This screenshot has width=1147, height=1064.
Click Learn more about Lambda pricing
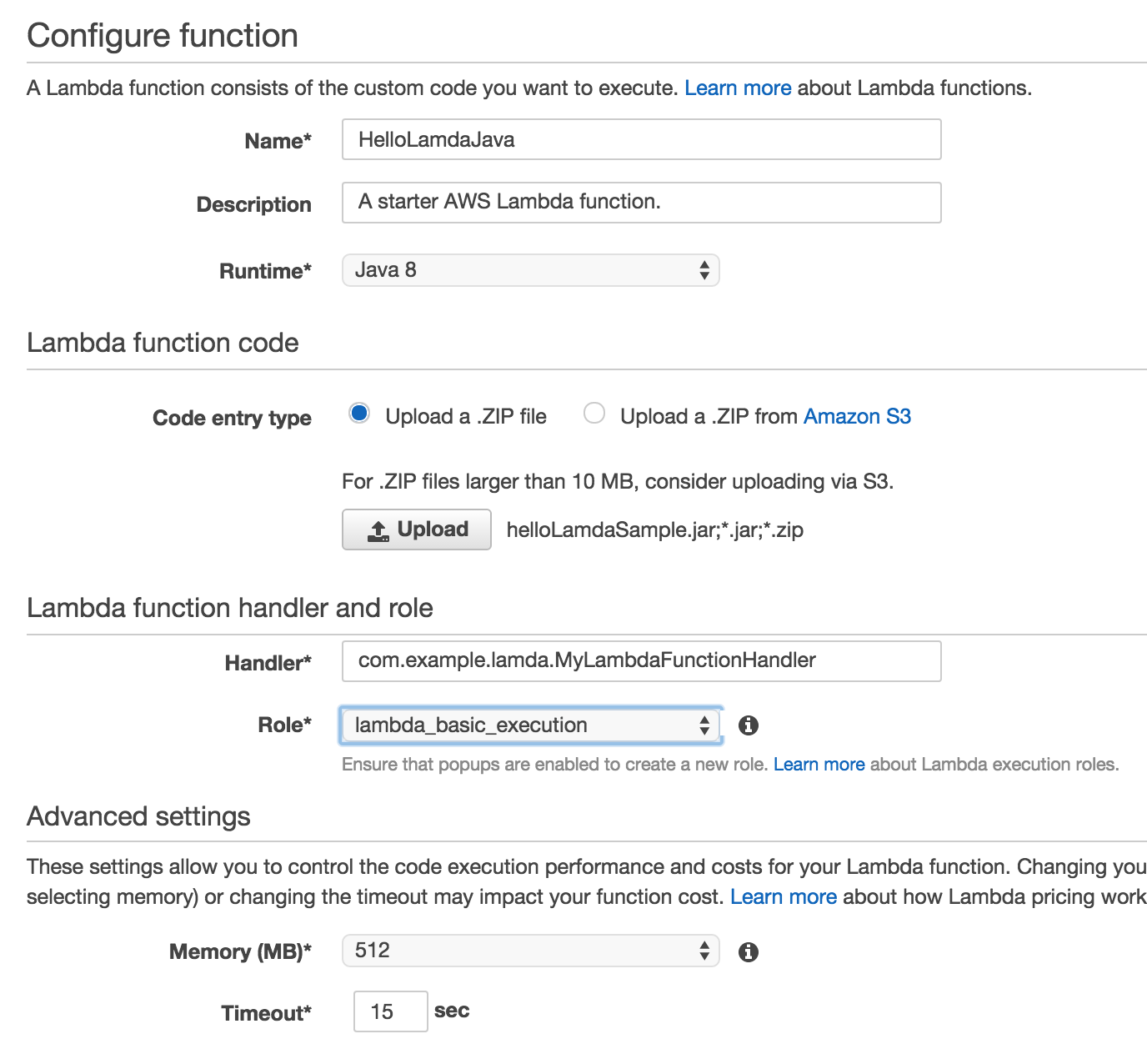click(783, 896)
